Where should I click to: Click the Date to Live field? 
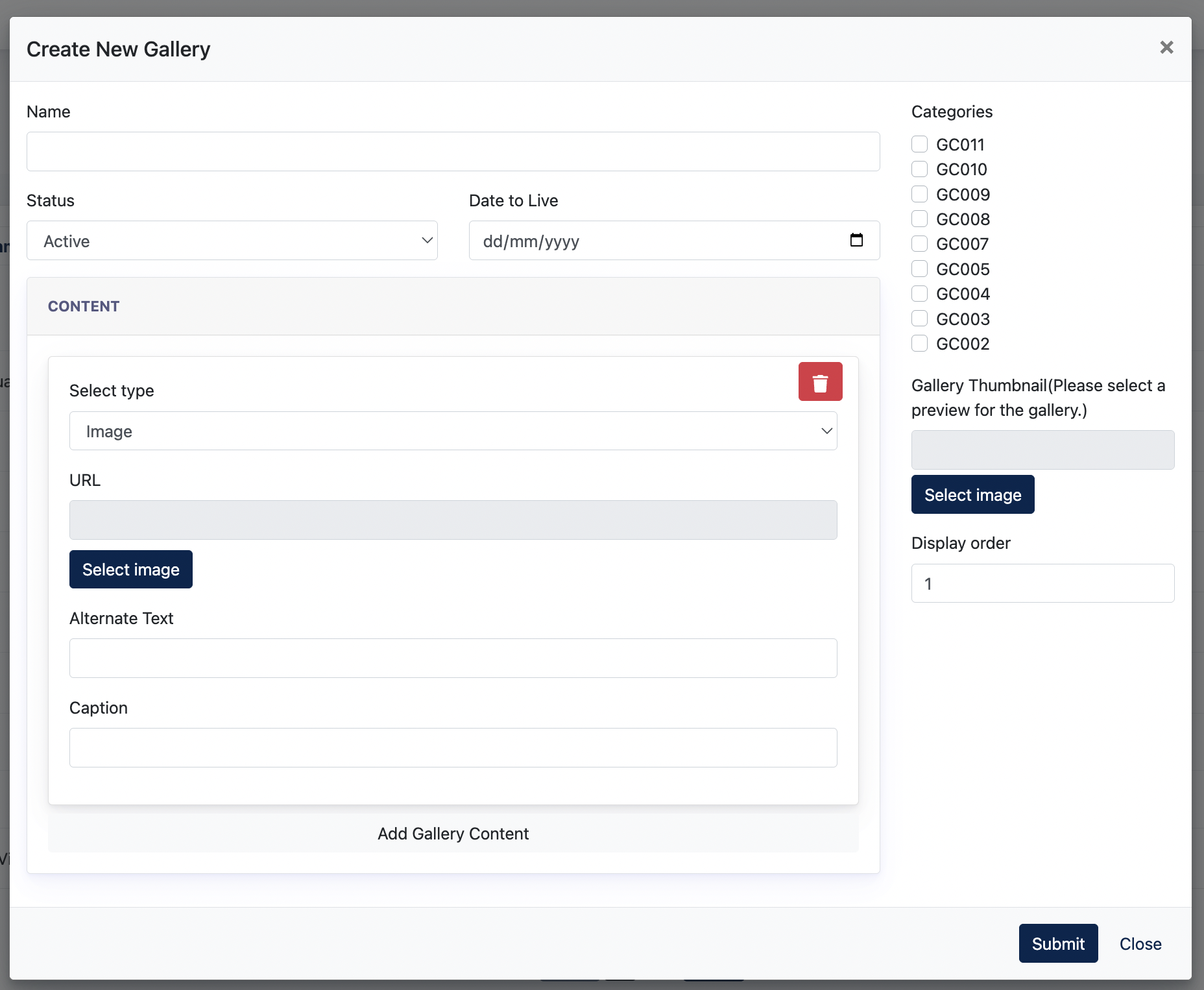[x=674, y=241]
